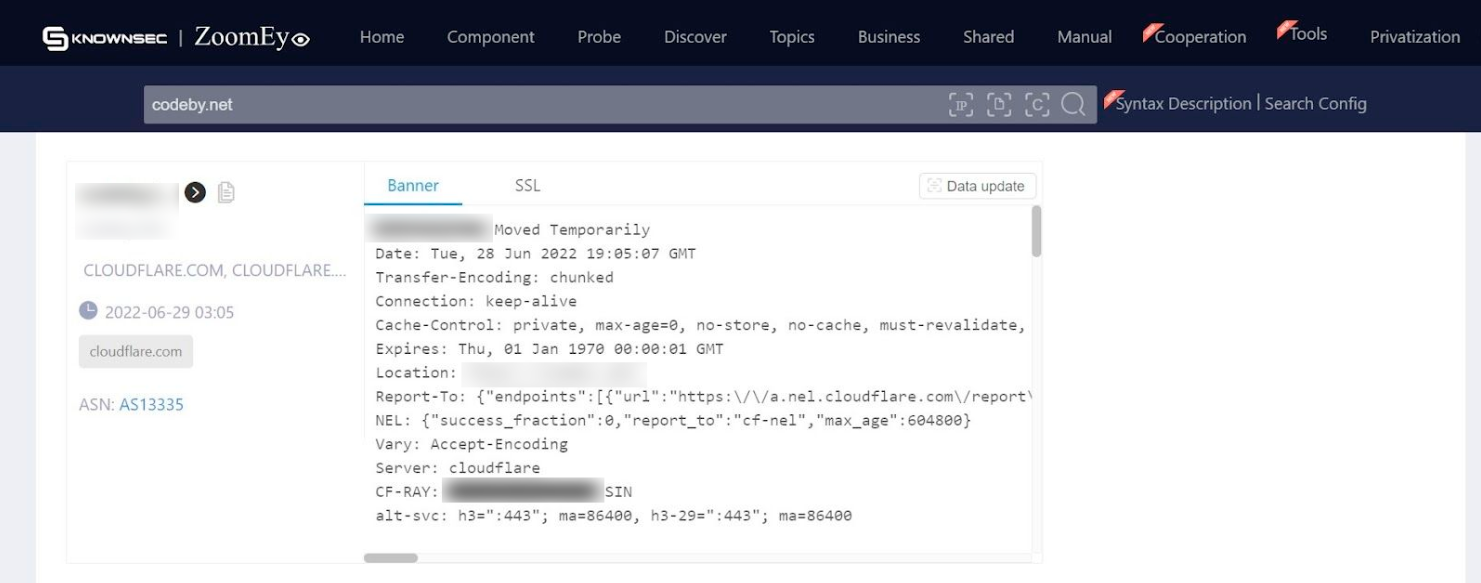
Task: Click the copy document icon in result card
Action: pos(226,192)
